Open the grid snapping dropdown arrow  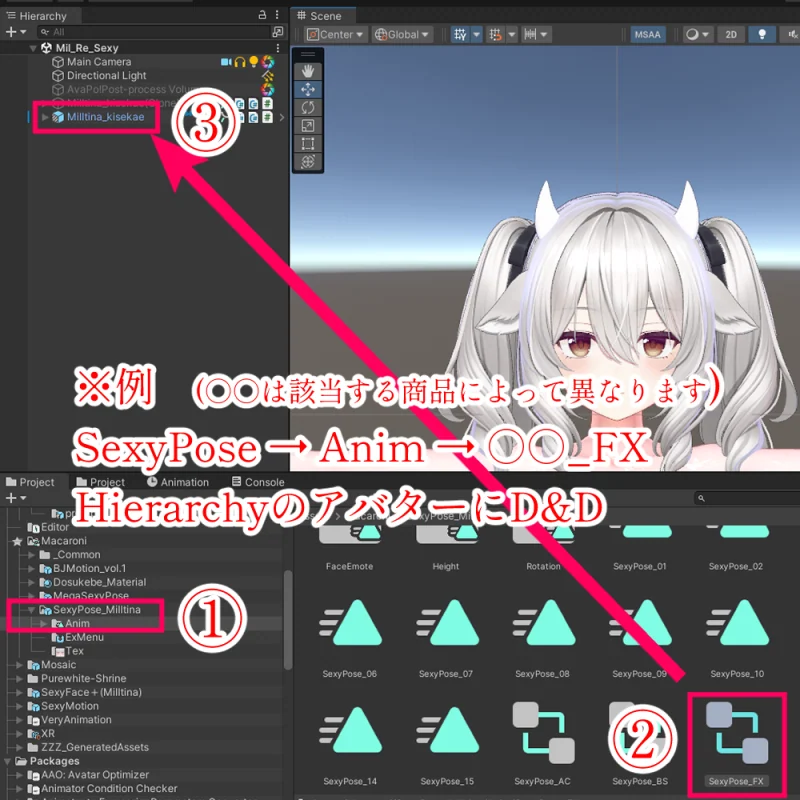coord(512,35)
